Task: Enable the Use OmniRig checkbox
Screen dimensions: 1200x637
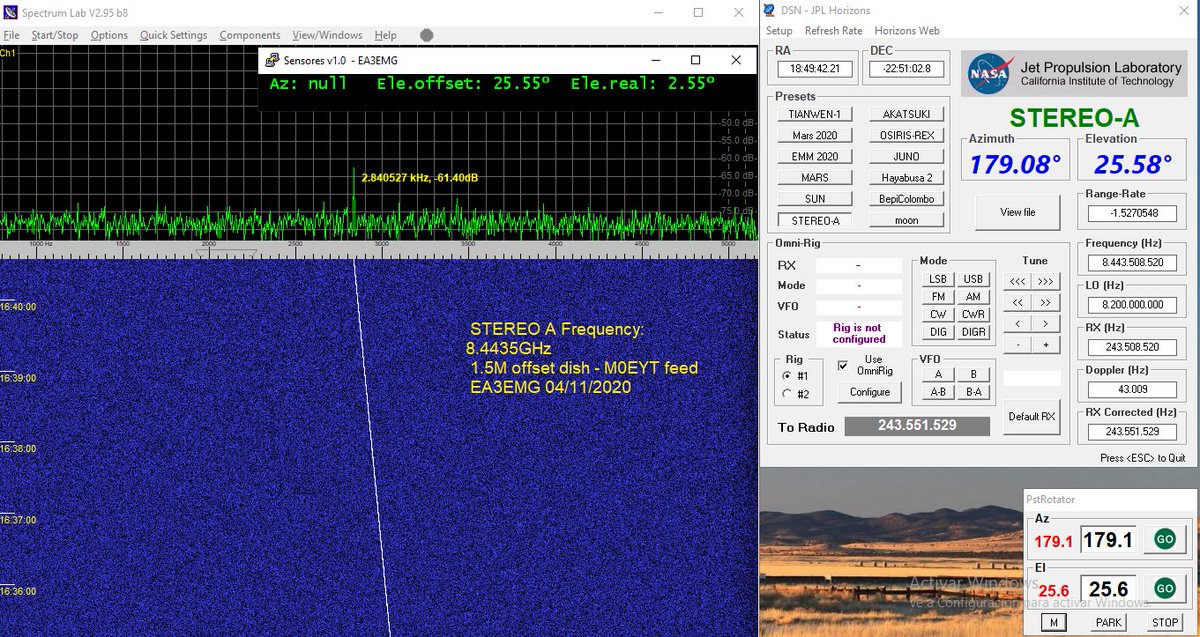Action: [845, 365]
